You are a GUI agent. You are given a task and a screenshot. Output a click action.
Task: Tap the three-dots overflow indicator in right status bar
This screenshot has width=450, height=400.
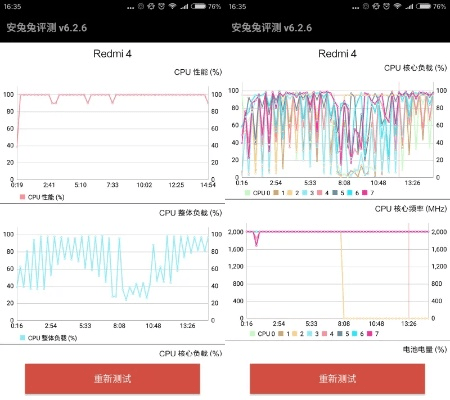click(356, 7)
